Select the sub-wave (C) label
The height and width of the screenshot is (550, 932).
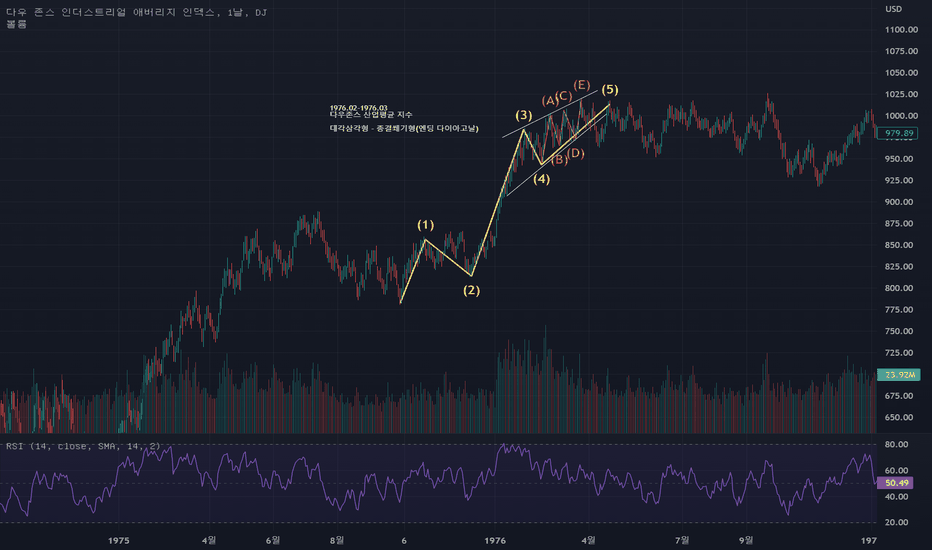point(564,96)
